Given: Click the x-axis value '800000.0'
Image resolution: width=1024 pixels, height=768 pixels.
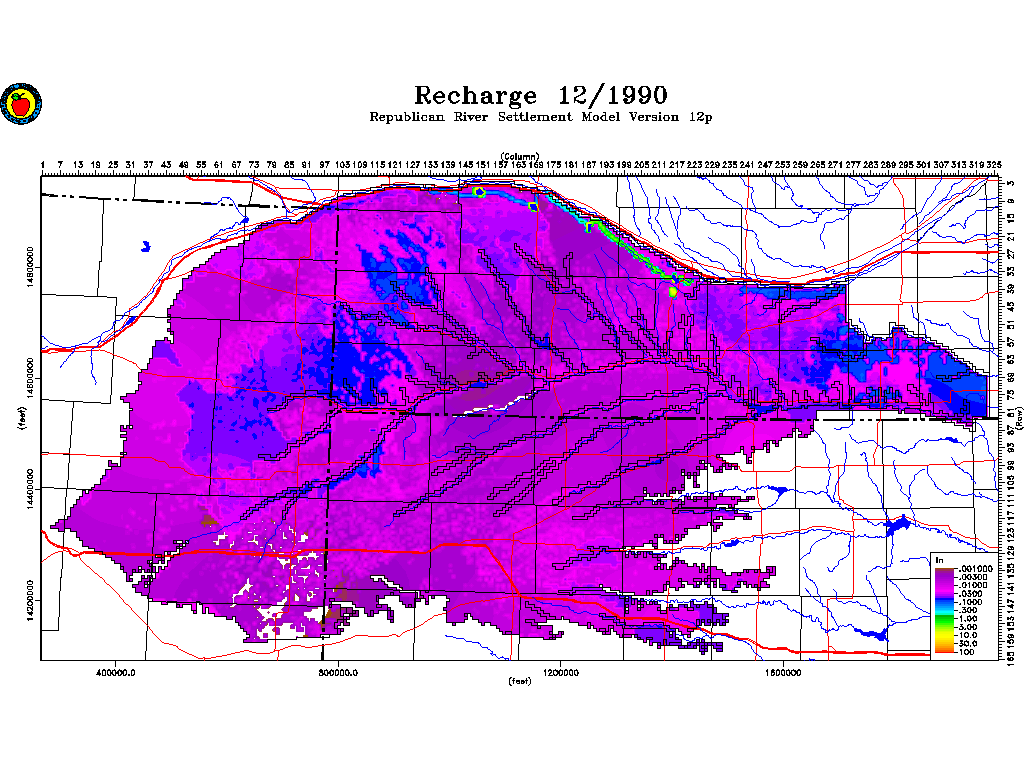Looking at the screenshot, I should (x=338, y=673).
